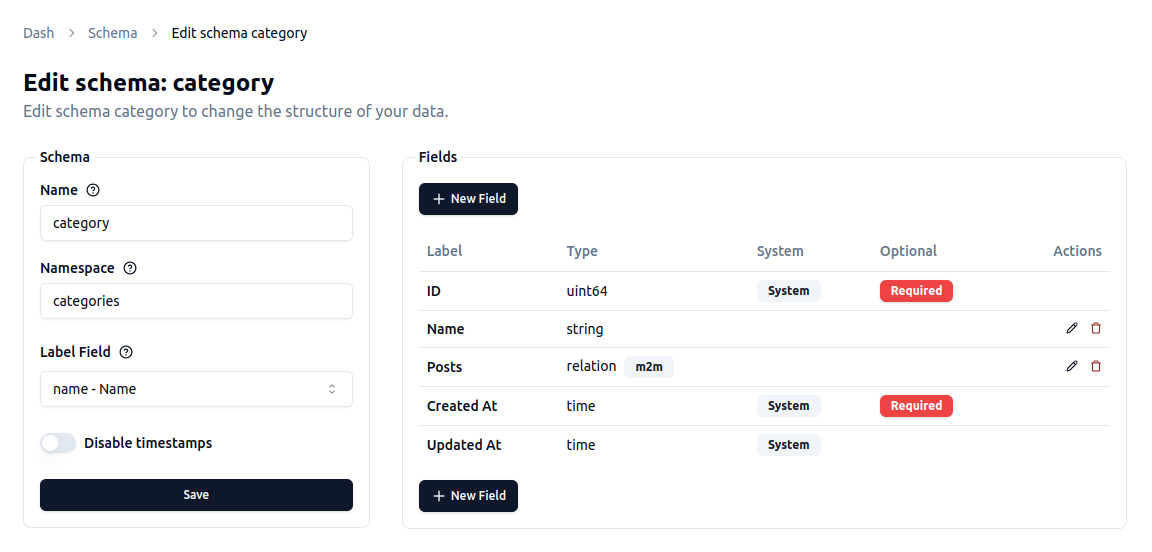Toggle the Disable timestamps switch
The width and height of the screenshot is (1152, 552).
tap(58, 443)
